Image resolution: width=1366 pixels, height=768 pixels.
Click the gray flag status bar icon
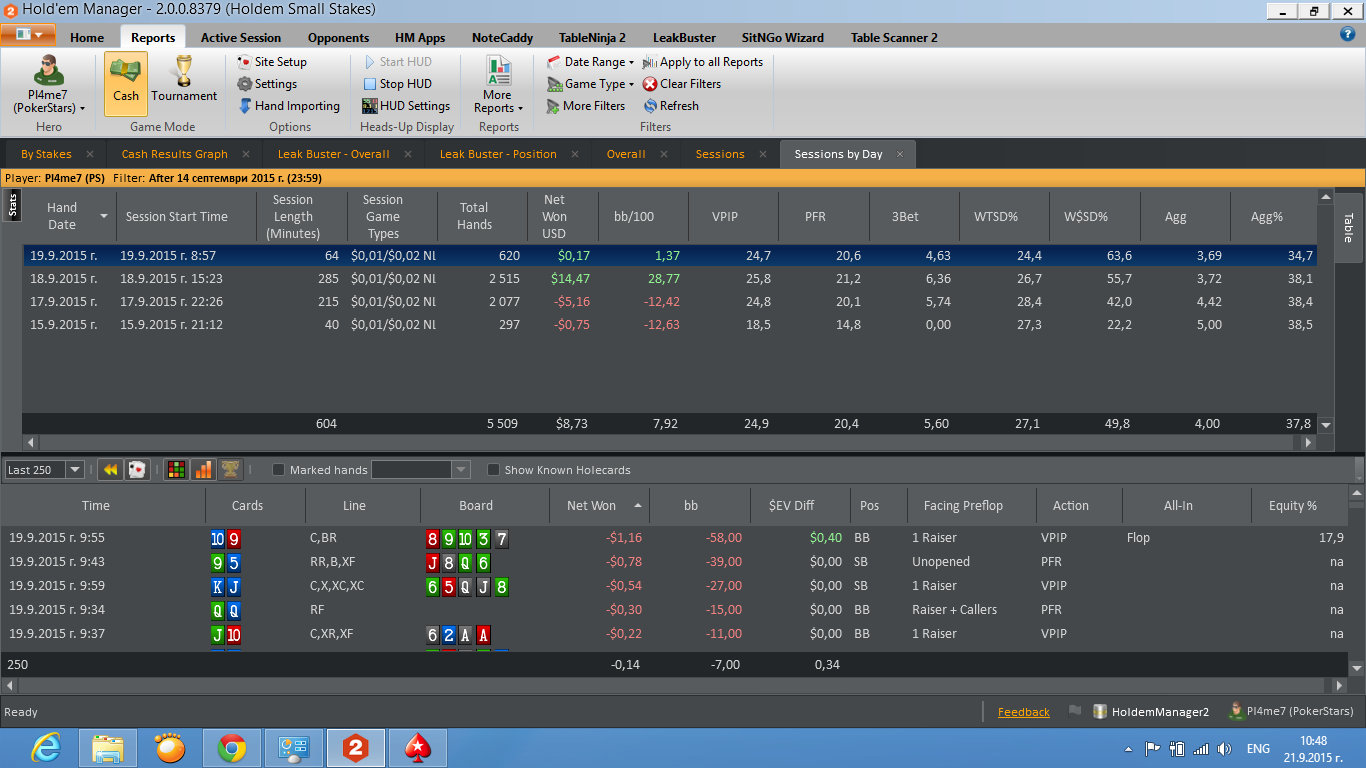[x=1075, y=711]
